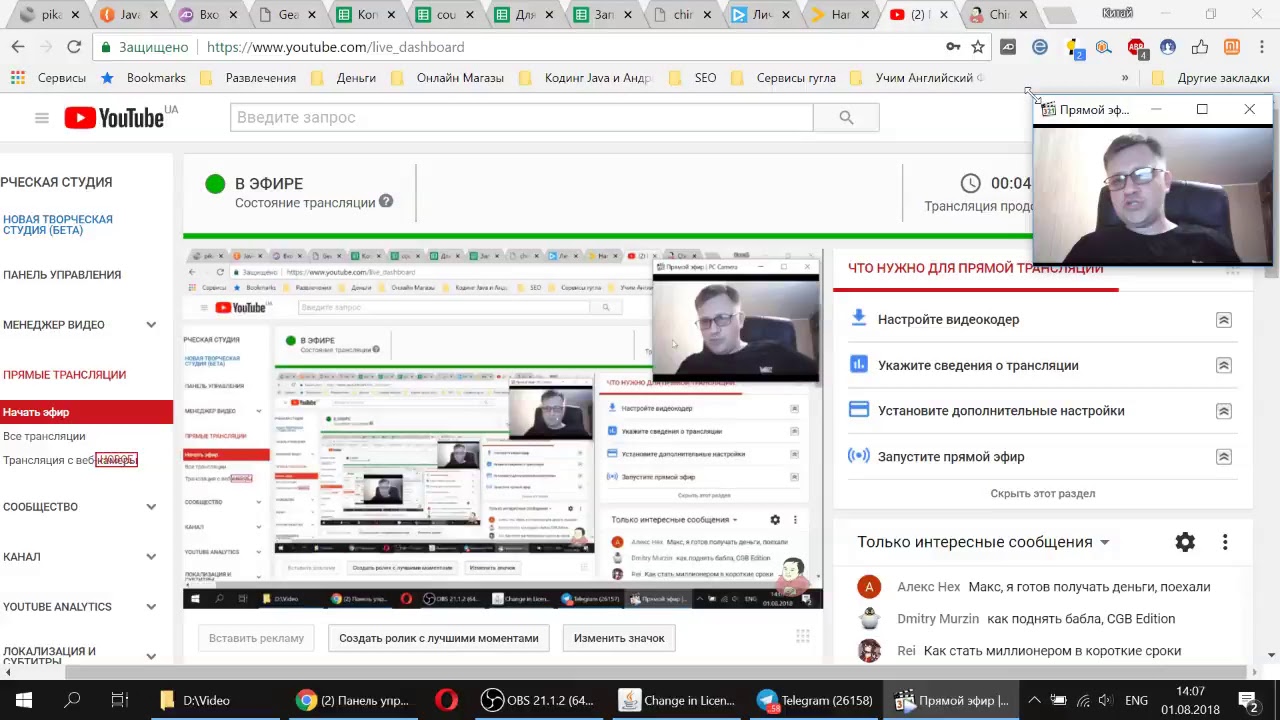Open the Деньги bookmarks folder
1280x720 pixels.
click(344, 78)
